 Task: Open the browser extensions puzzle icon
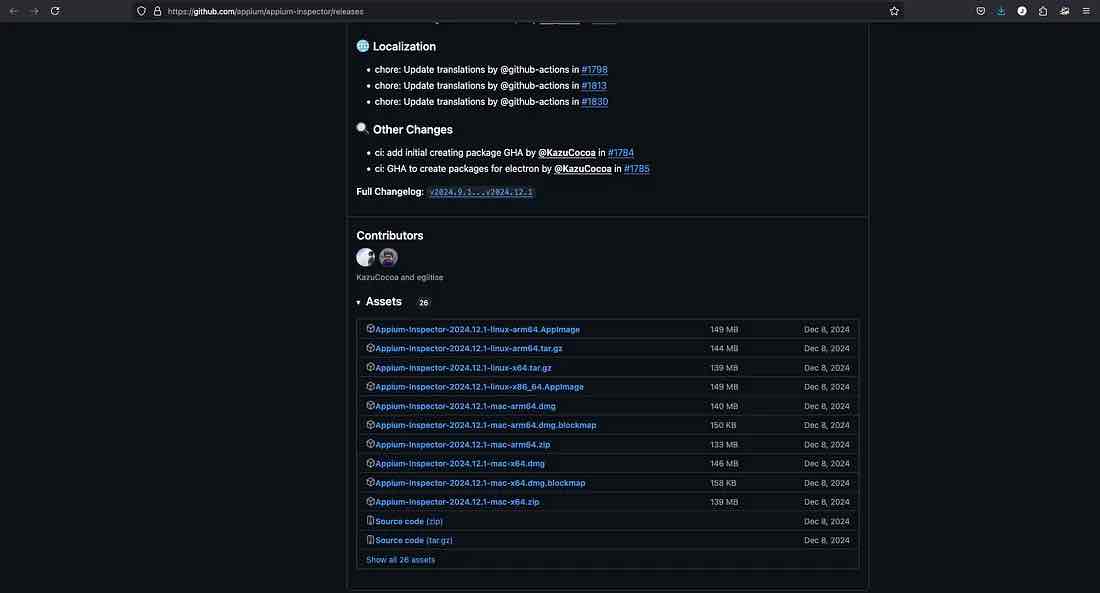pos(1043,11)
